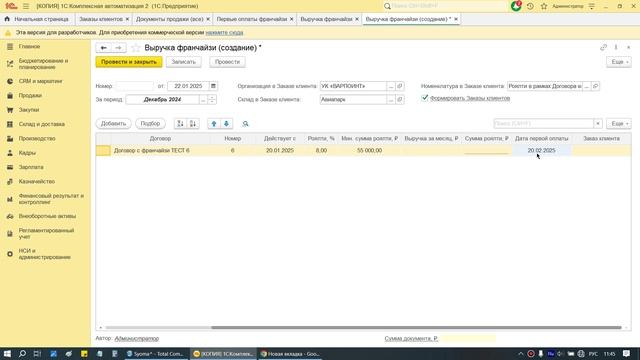The height and width of the screenshot is (360, 640).
Task: Click the Подбор button
Action: (150, 124)
